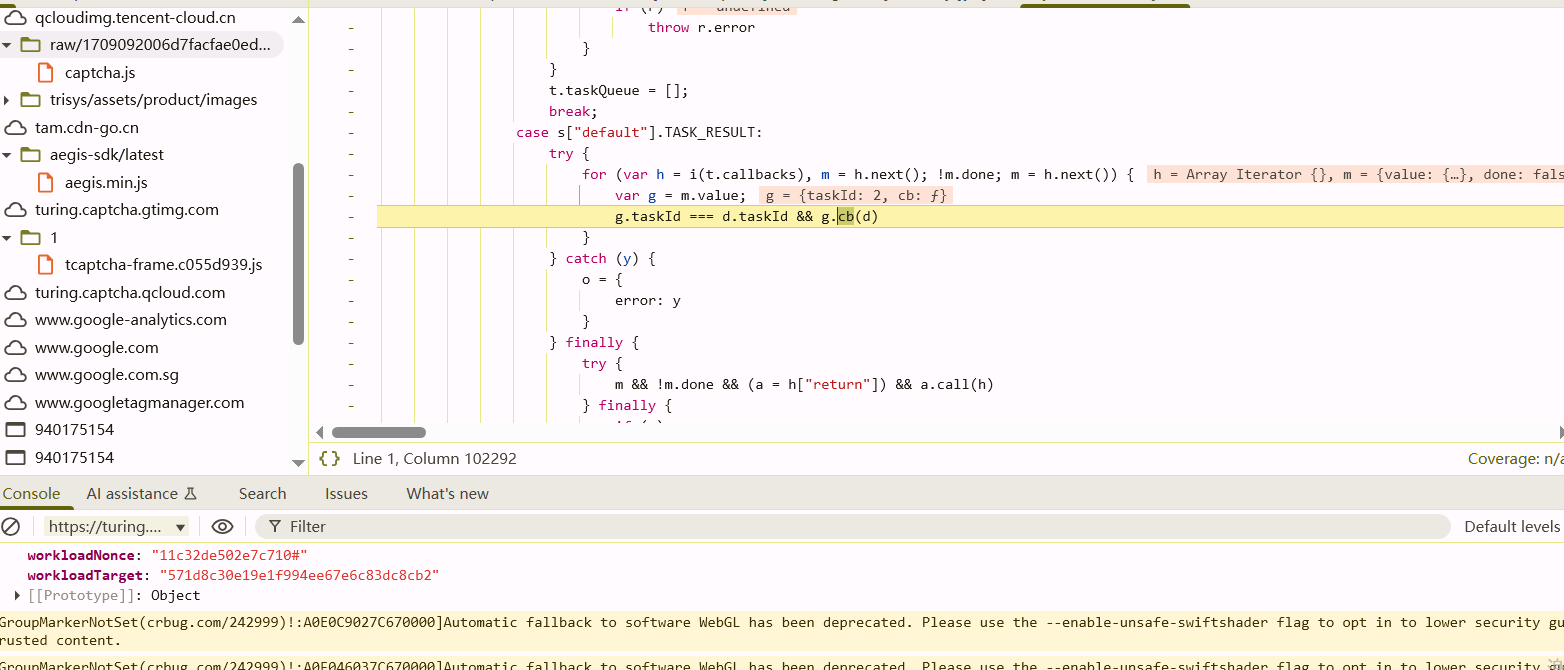Collapse the aegis-sdk/latest folder
This screenshot has width=1564, height=670.
[x=8, y=155]
